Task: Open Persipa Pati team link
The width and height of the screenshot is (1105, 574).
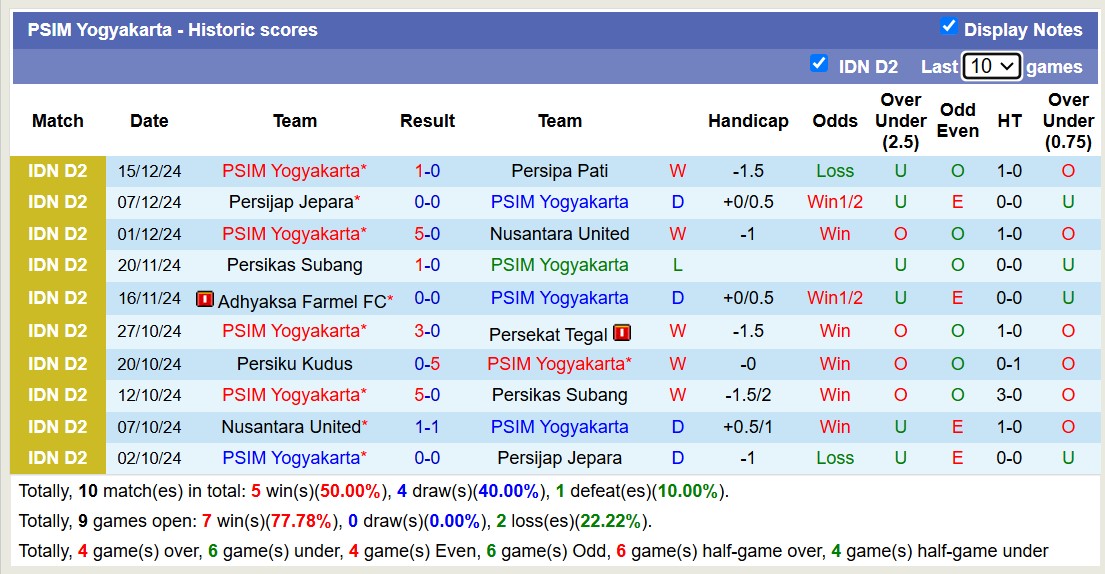Action: pyautogui.click(x=559, y=171)
